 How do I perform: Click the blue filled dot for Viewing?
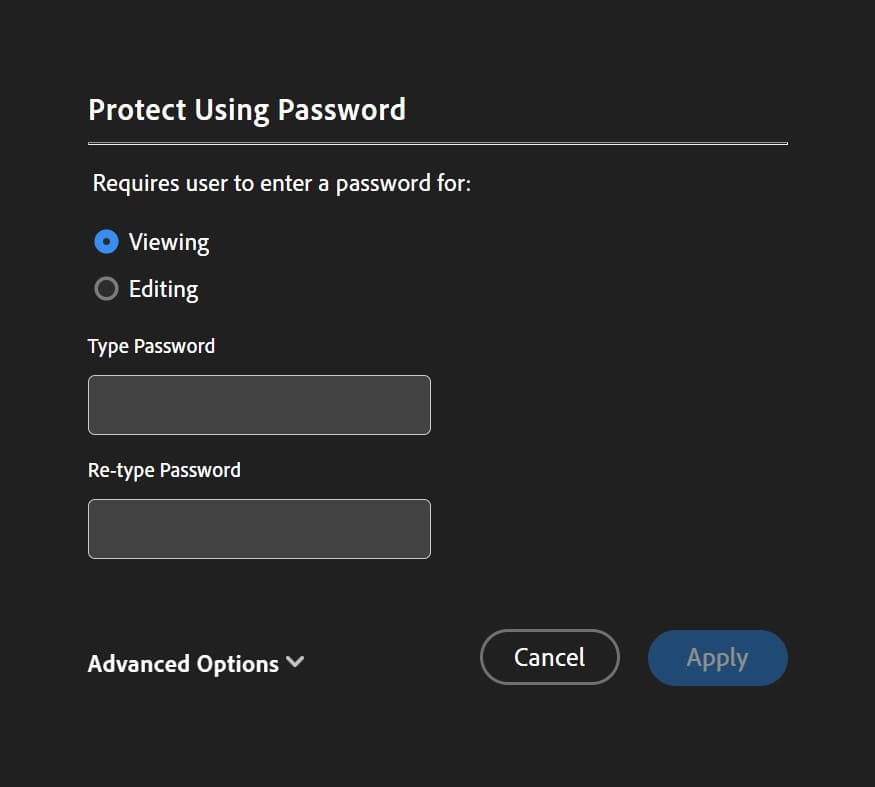pyautogui.click(x=106, y=242)
